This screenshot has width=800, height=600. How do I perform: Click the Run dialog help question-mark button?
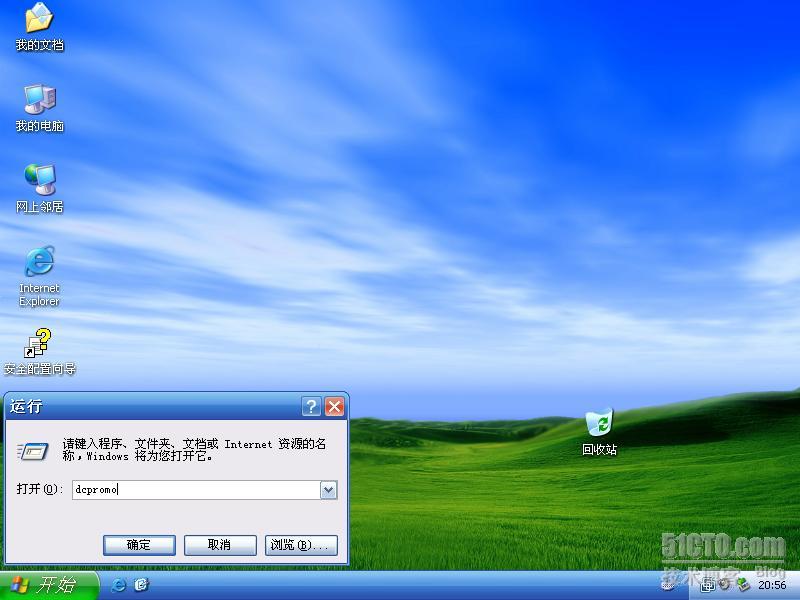point(311,407)
